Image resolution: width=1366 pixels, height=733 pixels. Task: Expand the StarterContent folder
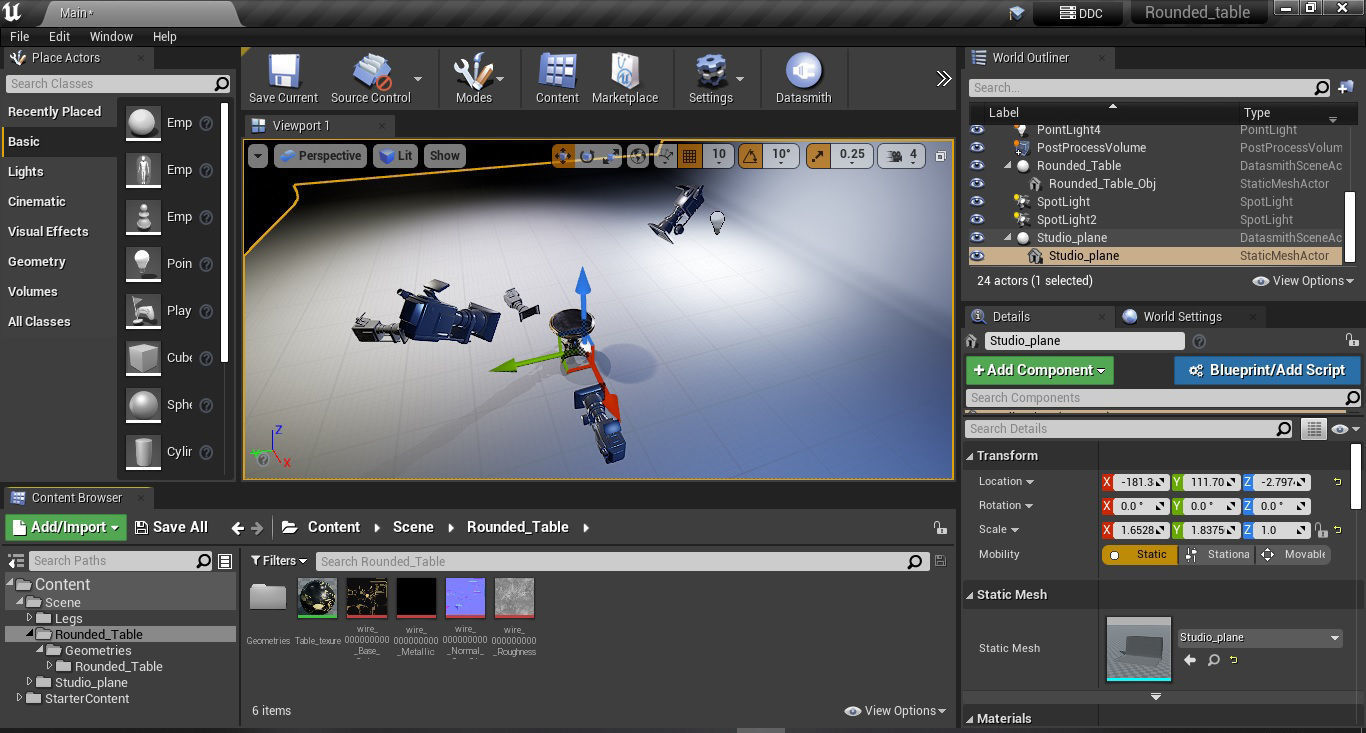click(x=20, y=698)
